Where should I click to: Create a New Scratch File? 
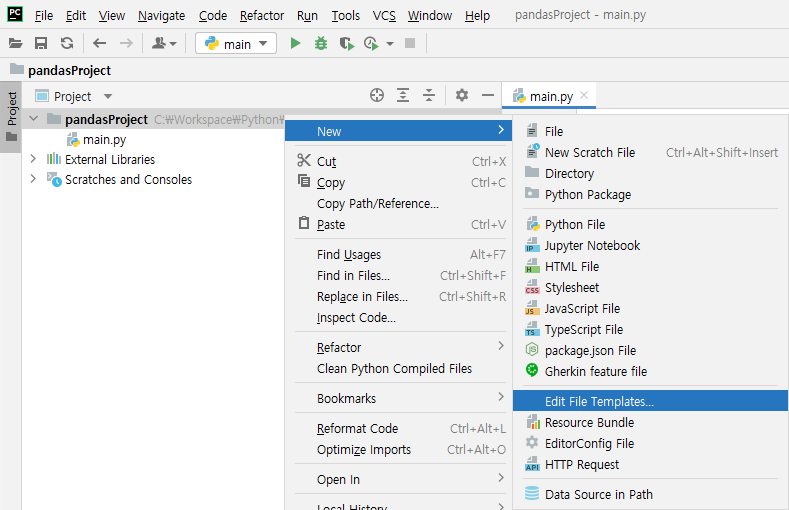(651, 152)
